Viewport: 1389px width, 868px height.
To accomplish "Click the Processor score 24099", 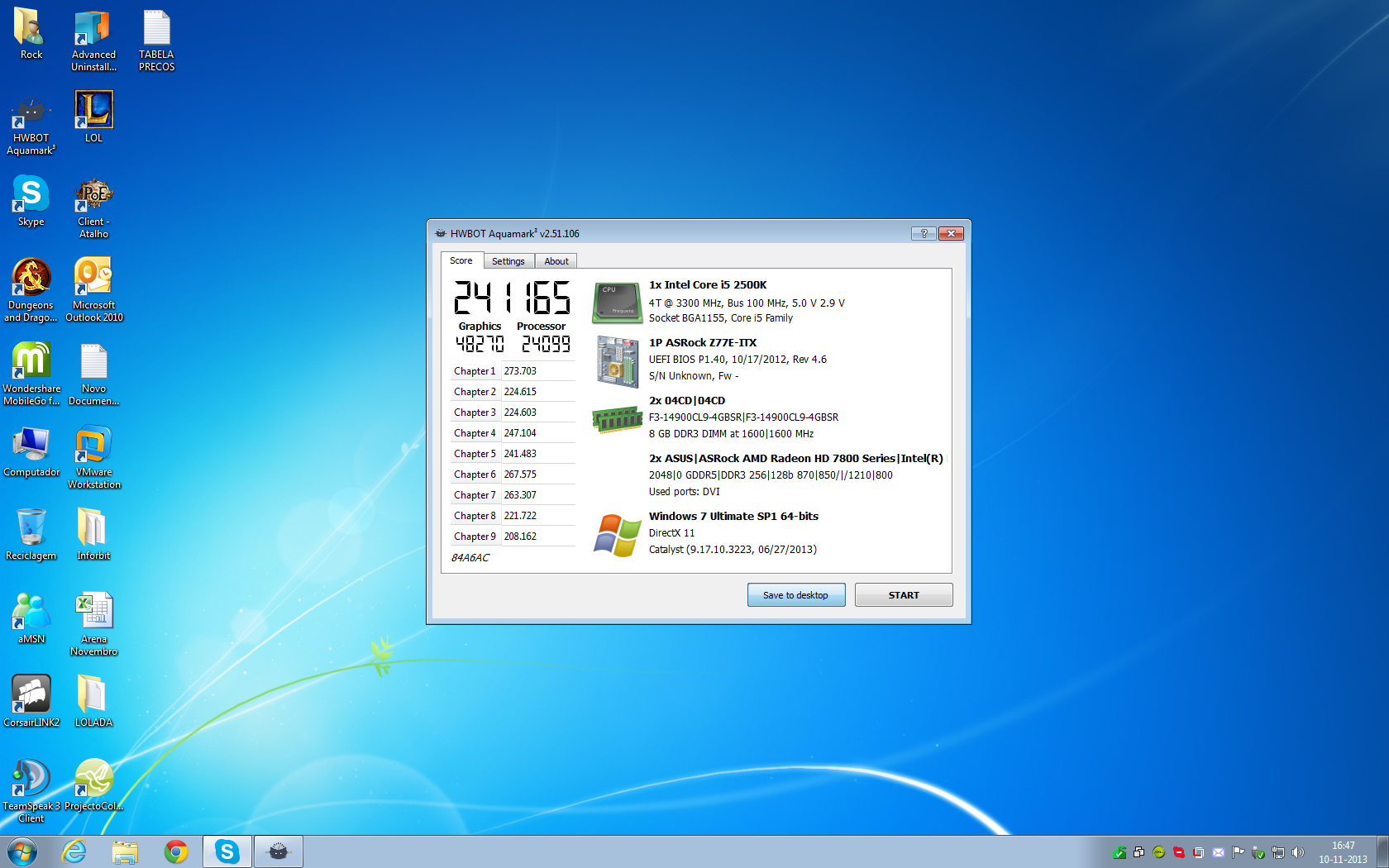I will pyautogui.click(x=546, y=344).
